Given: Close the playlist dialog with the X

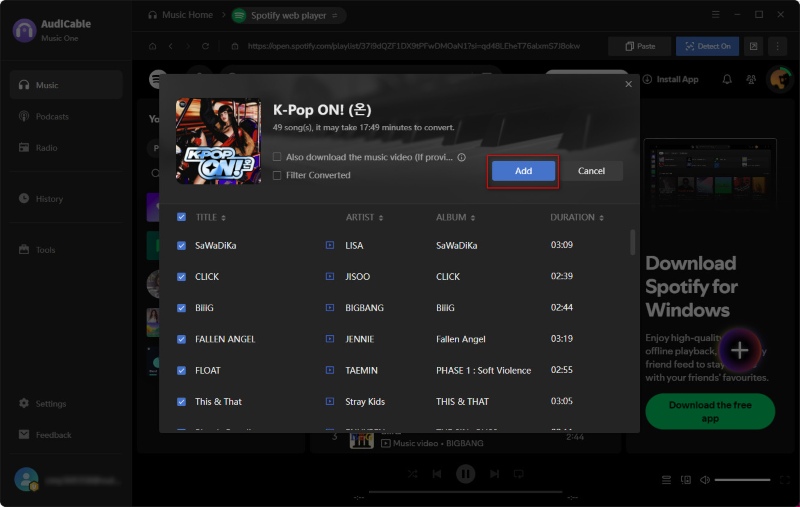Looking at the screenshot, I should (628, 84).
